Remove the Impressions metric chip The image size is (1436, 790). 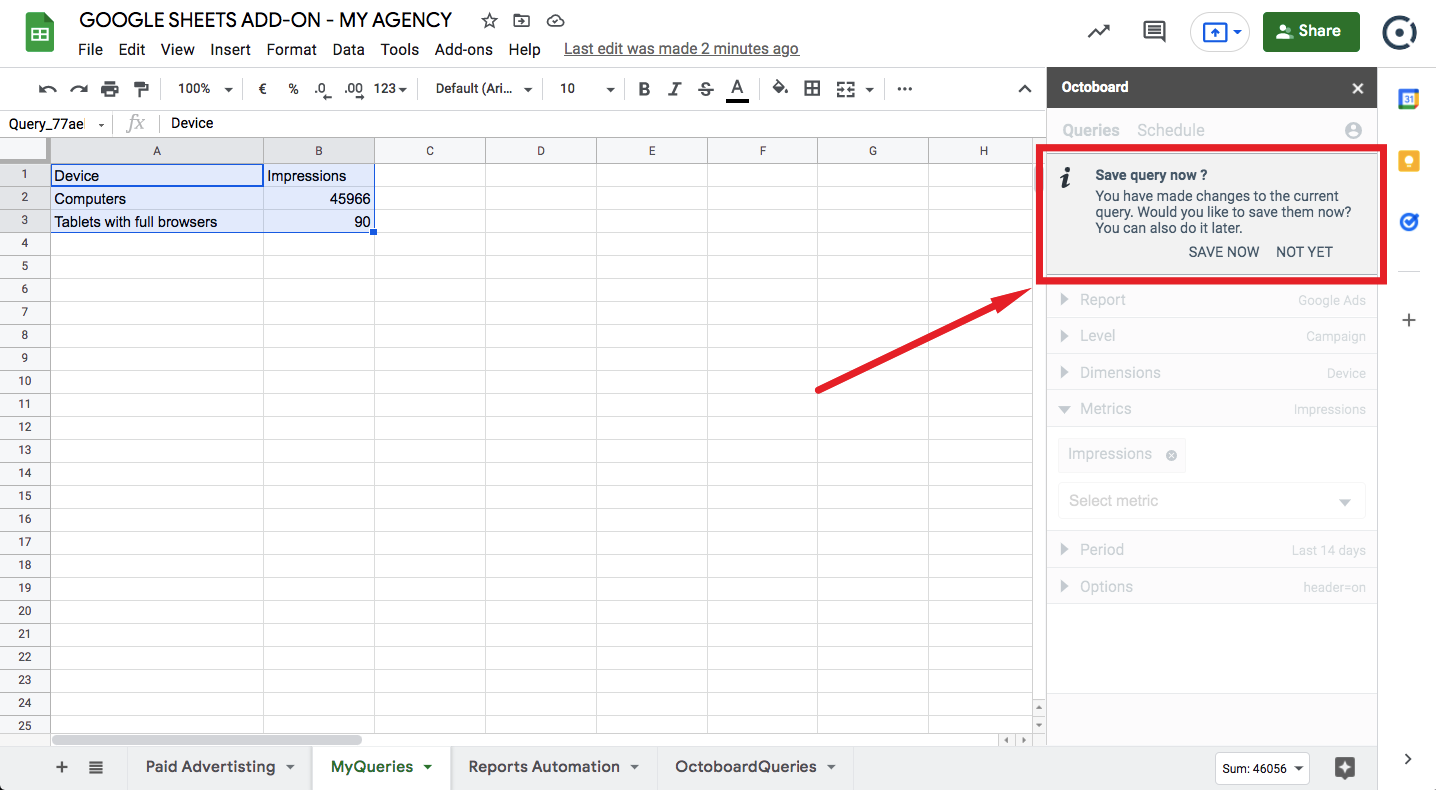(x=1171, y=455)
